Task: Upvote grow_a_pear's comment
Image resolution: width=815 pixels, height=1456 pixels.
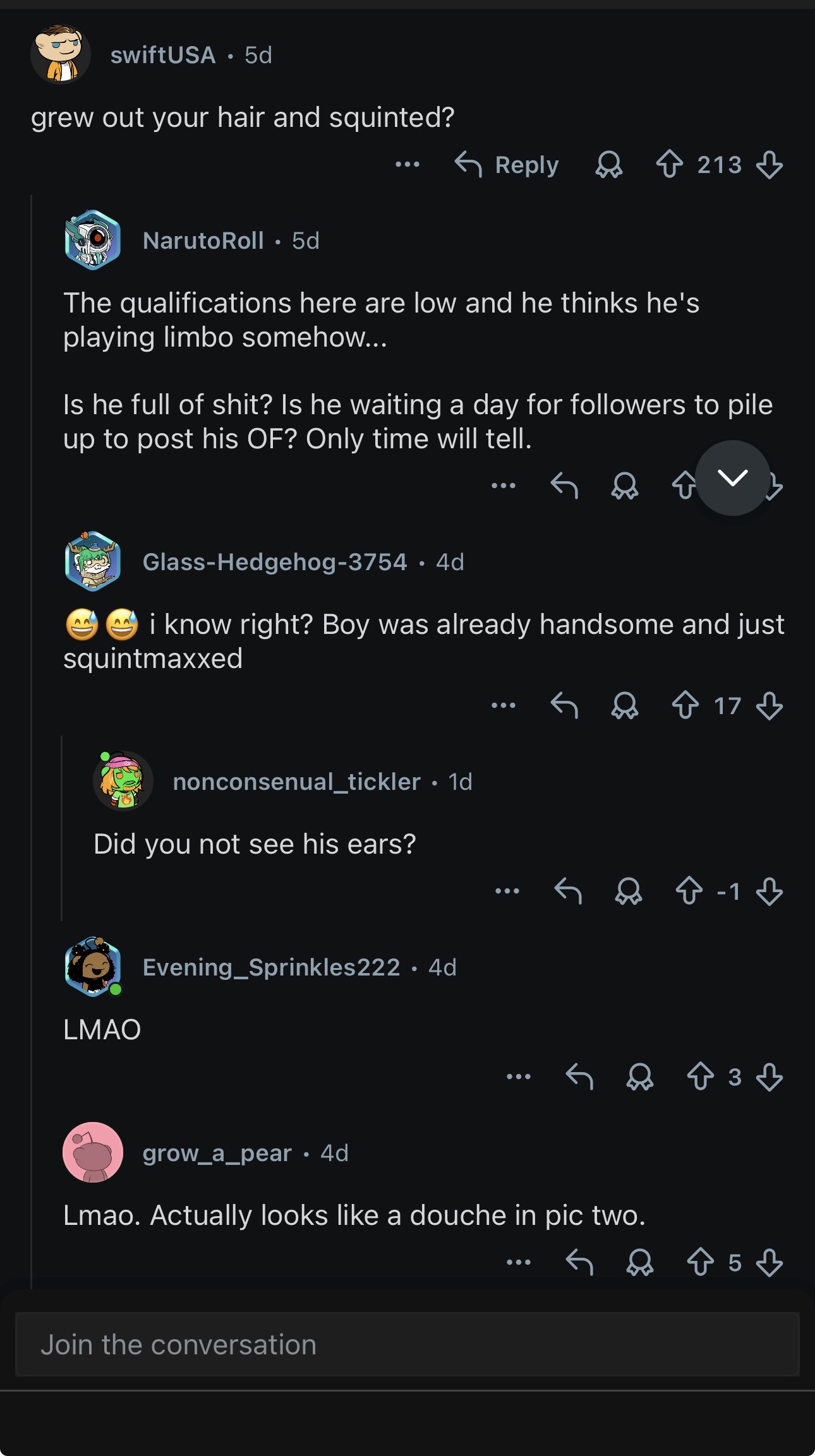Action: point(700,1262)
